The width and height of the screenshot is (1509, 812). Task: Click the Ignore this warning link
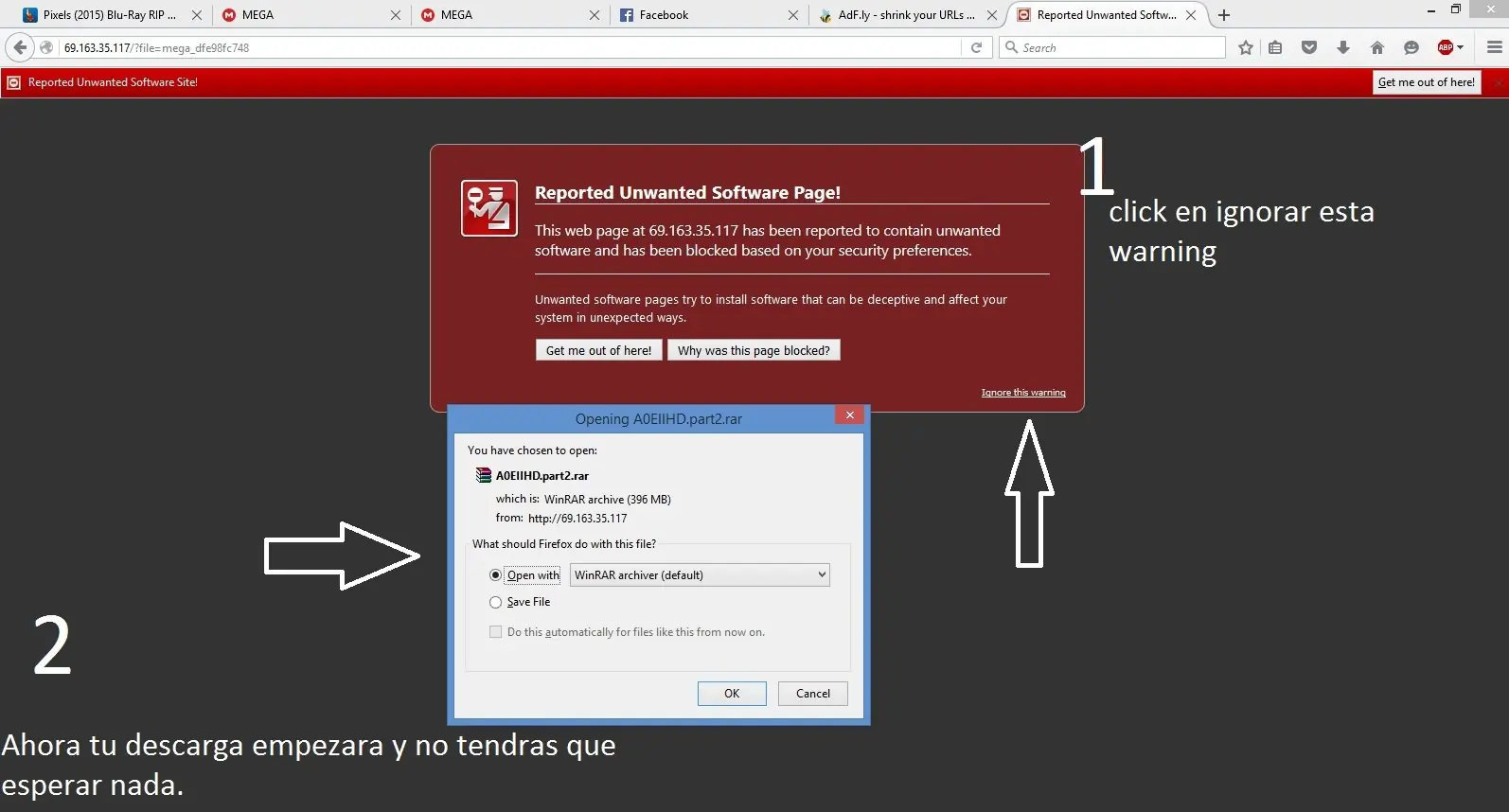coord(1023,393)
